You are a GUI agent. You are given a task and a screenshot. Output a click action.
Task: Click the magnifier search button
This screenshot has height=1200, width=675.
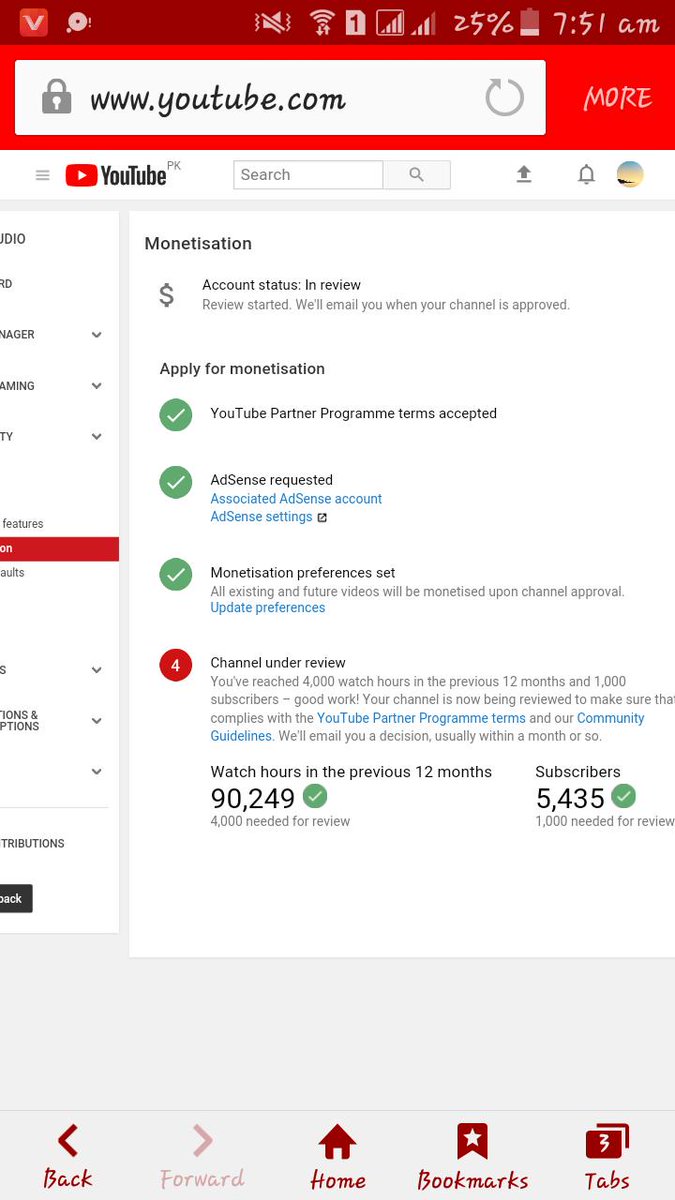pos(417,175)
